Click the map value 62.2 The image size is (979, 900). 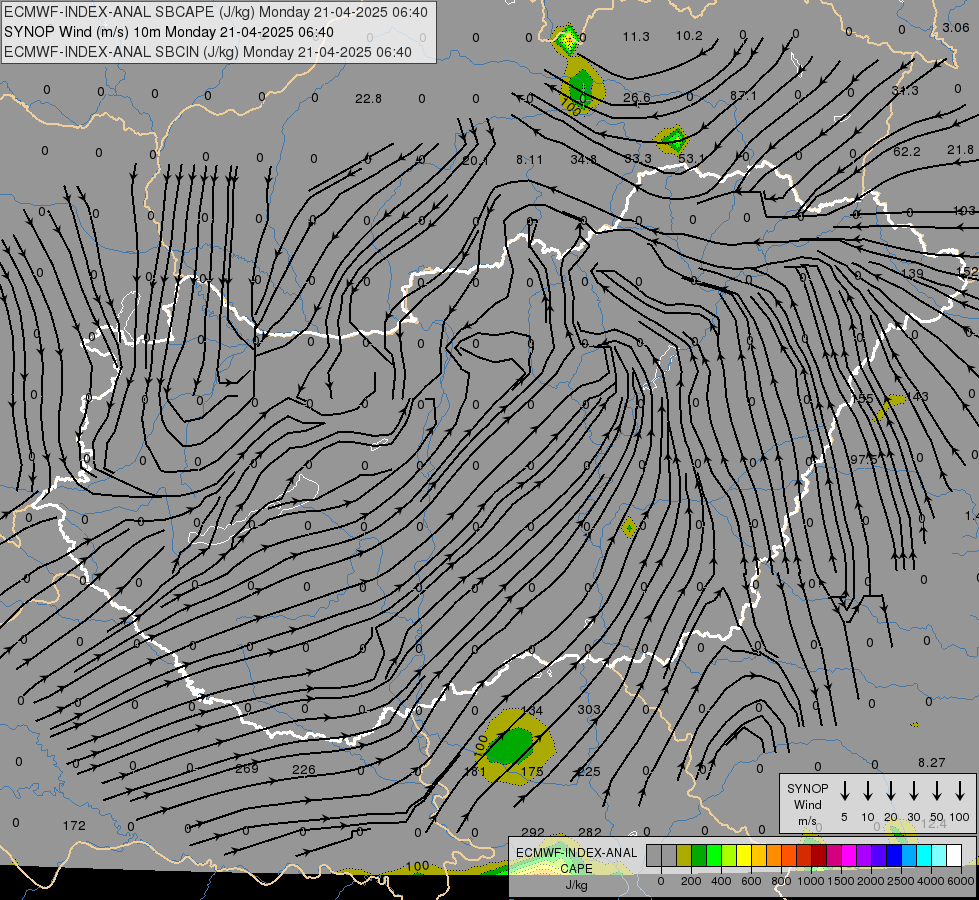(x=907, y=152)
